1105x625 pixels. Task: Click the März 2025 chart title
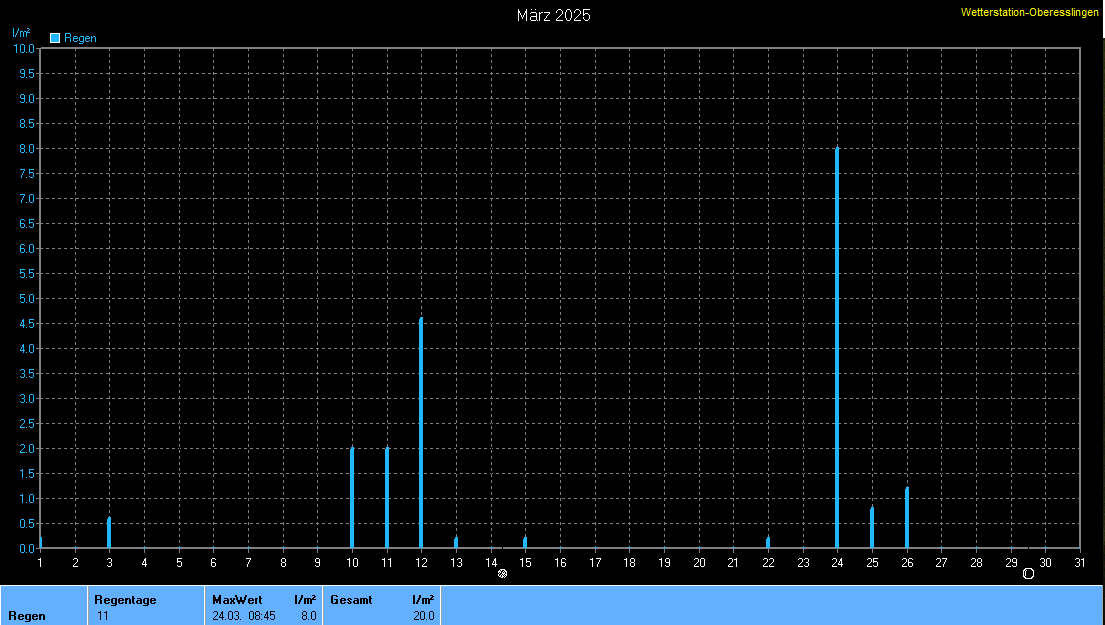(553, 15)
